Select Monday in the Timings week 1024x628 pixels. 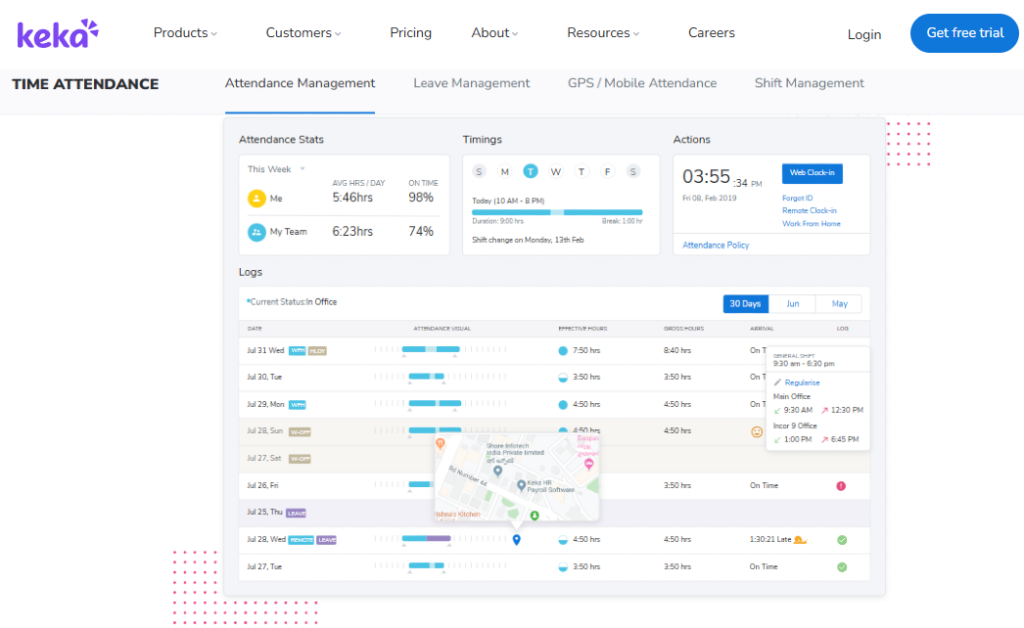(x=505, y=172)
